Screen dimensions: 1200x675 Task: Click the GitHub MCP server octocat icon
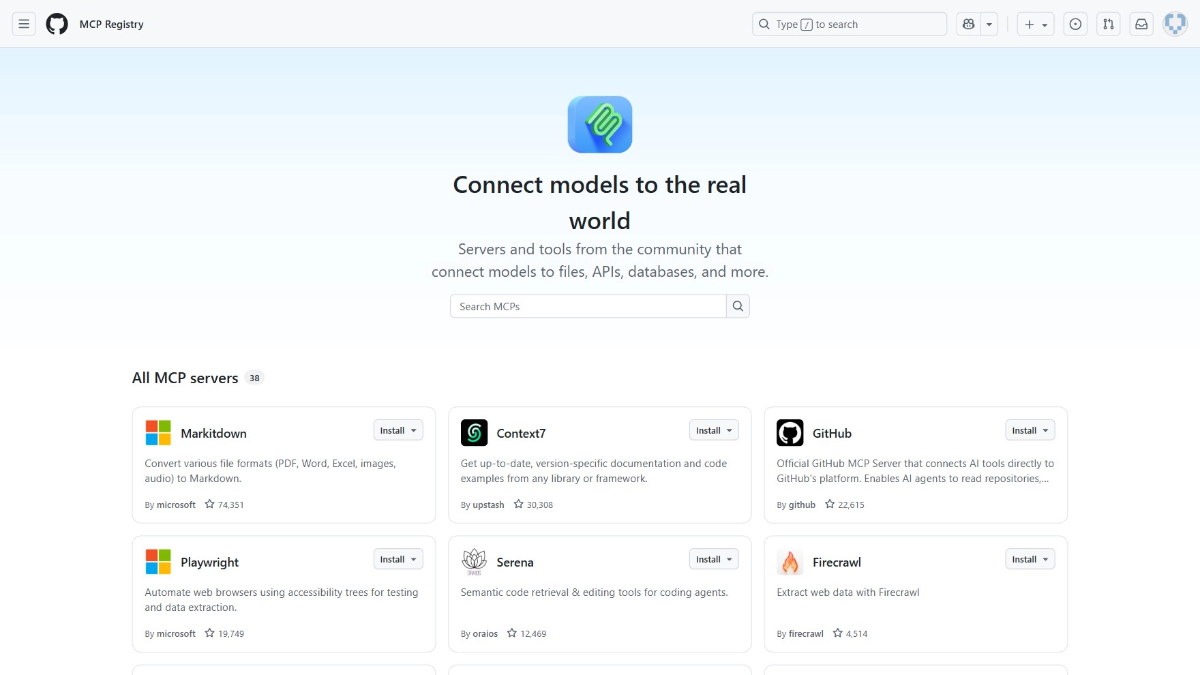[789, 432]
